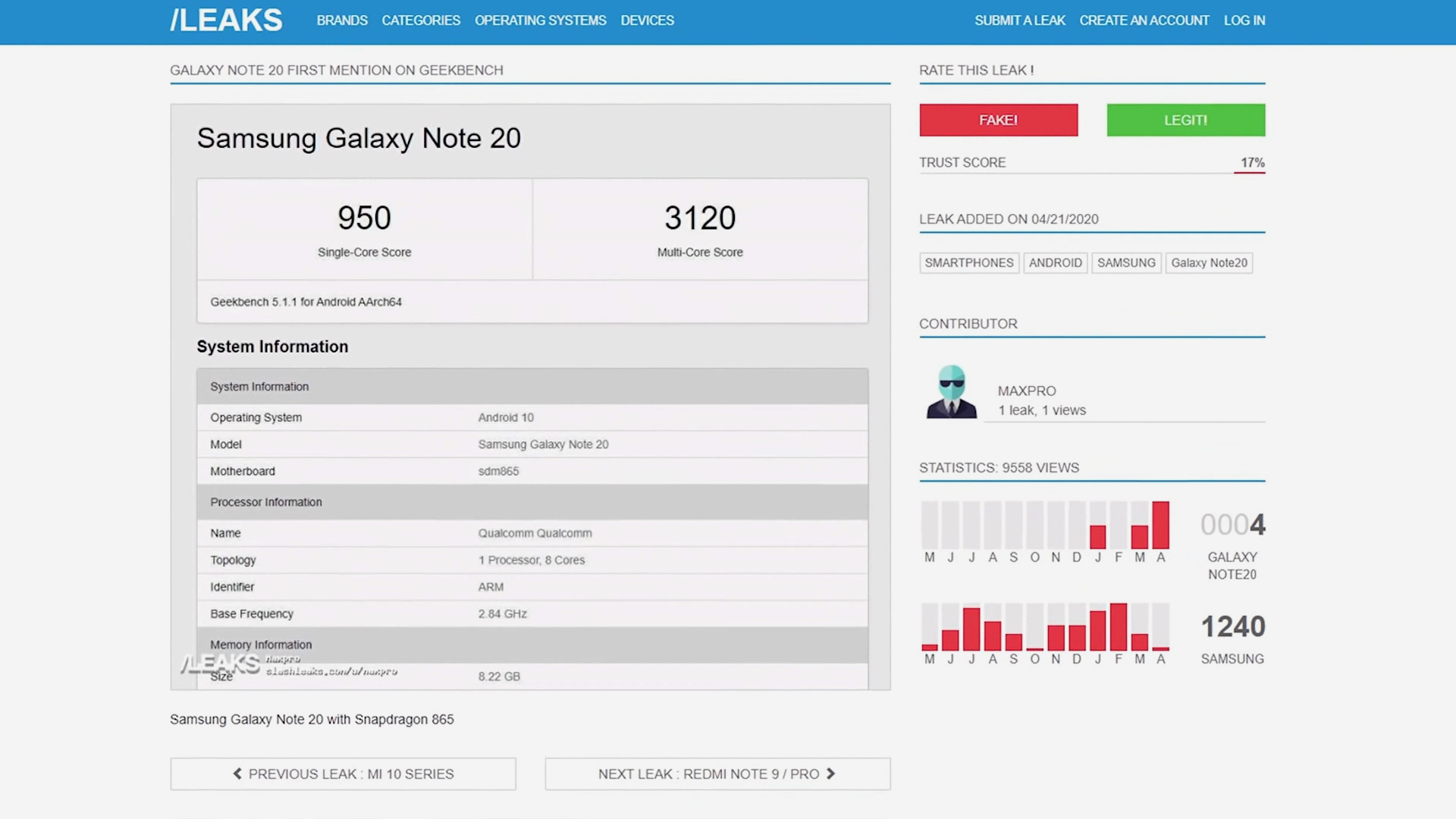Go to previous leak Mi 10 Series
1456x819 pixels.
(x=343, y=773)
